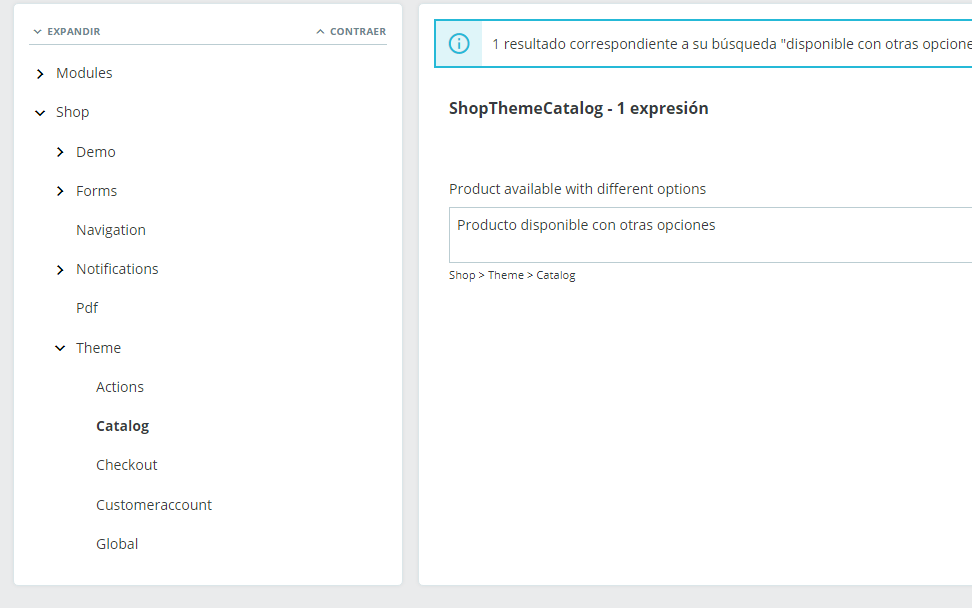
Task: Open the Pdf tree item
Action: coord(87,308)
